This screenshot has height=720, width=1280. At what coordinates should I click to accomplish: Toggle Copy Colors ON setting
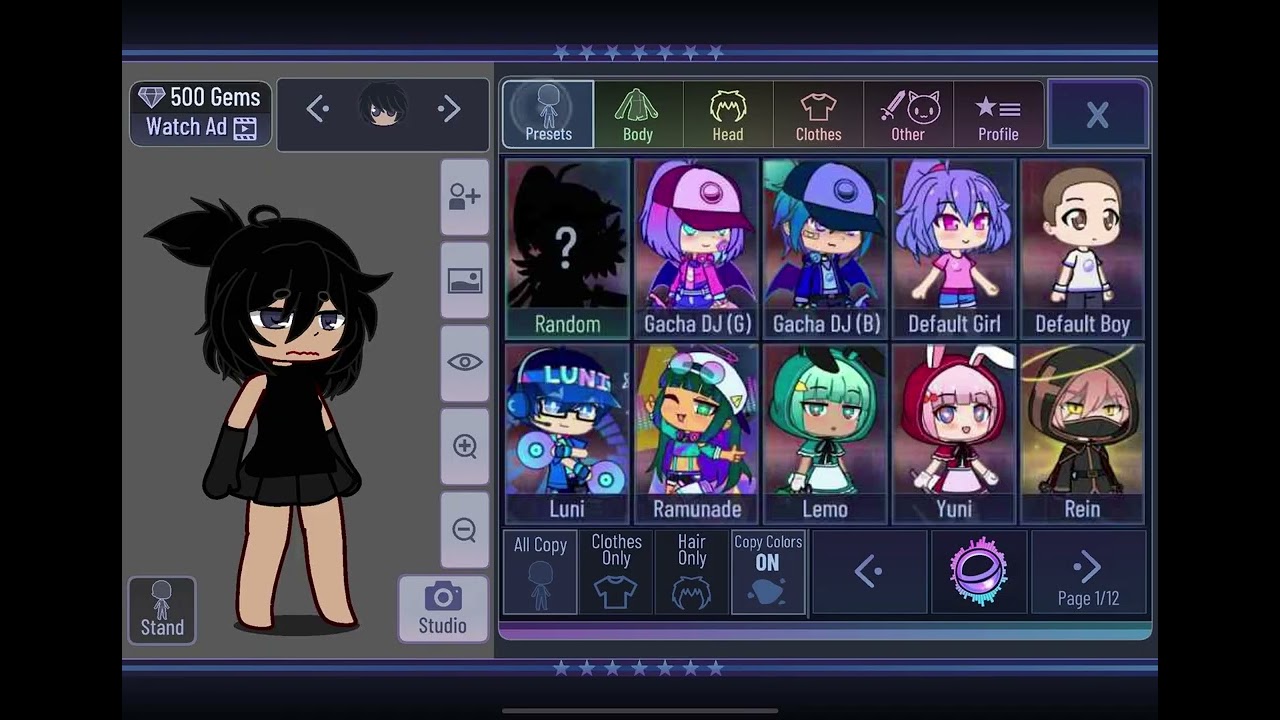click(768, 572)
